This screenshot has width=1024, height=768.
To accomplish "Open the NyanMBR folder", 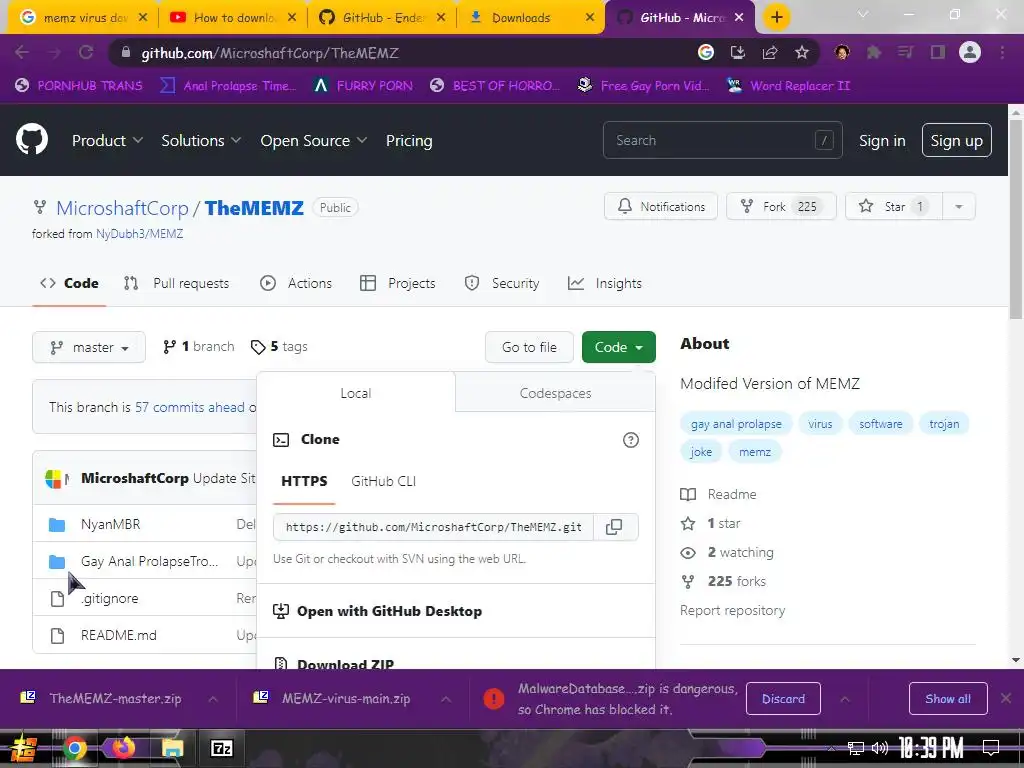I will pos(110,524).
